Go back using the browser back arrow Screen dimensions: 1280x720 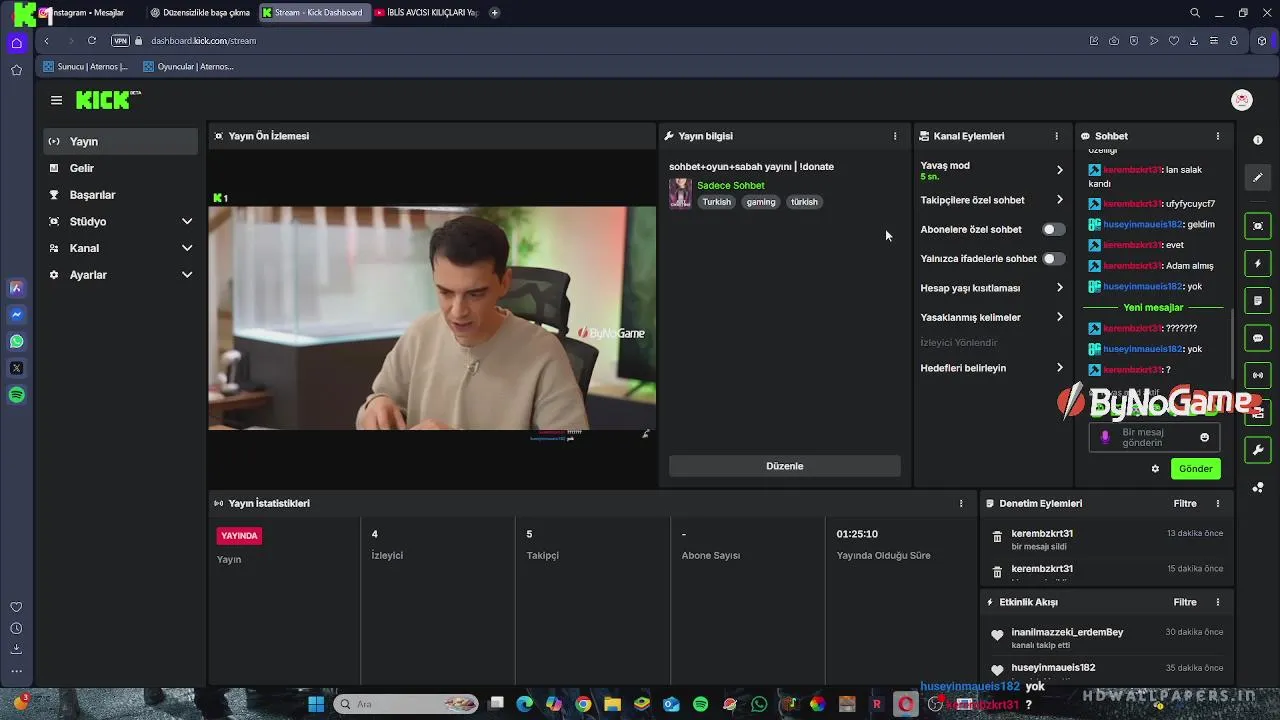(x=46, y=41)
